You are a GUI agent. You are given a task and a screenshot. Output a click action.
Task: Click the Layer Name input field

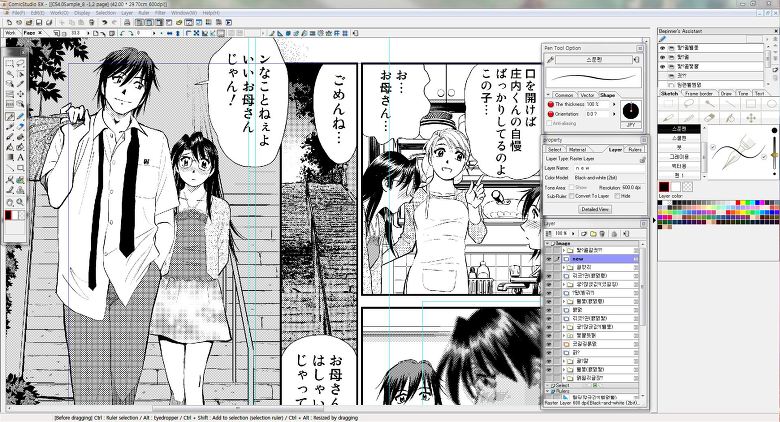[x=608, y=168]
